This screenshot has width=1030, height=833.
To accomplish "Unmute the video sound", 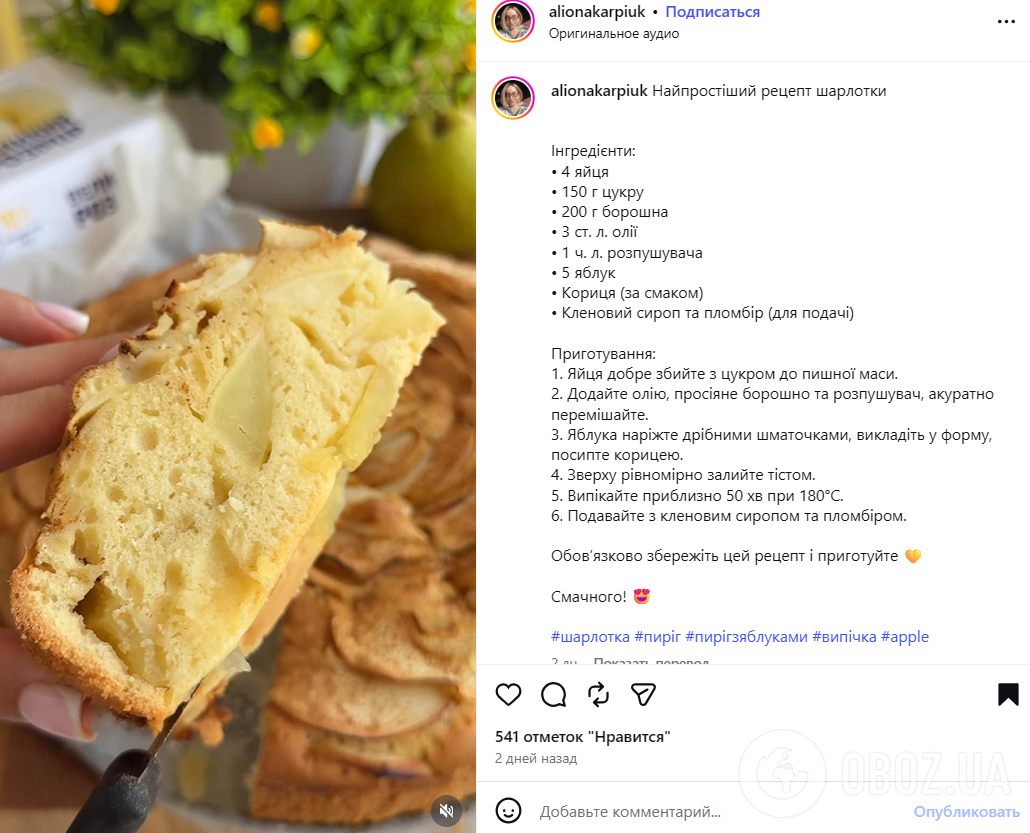I will 447,811.
